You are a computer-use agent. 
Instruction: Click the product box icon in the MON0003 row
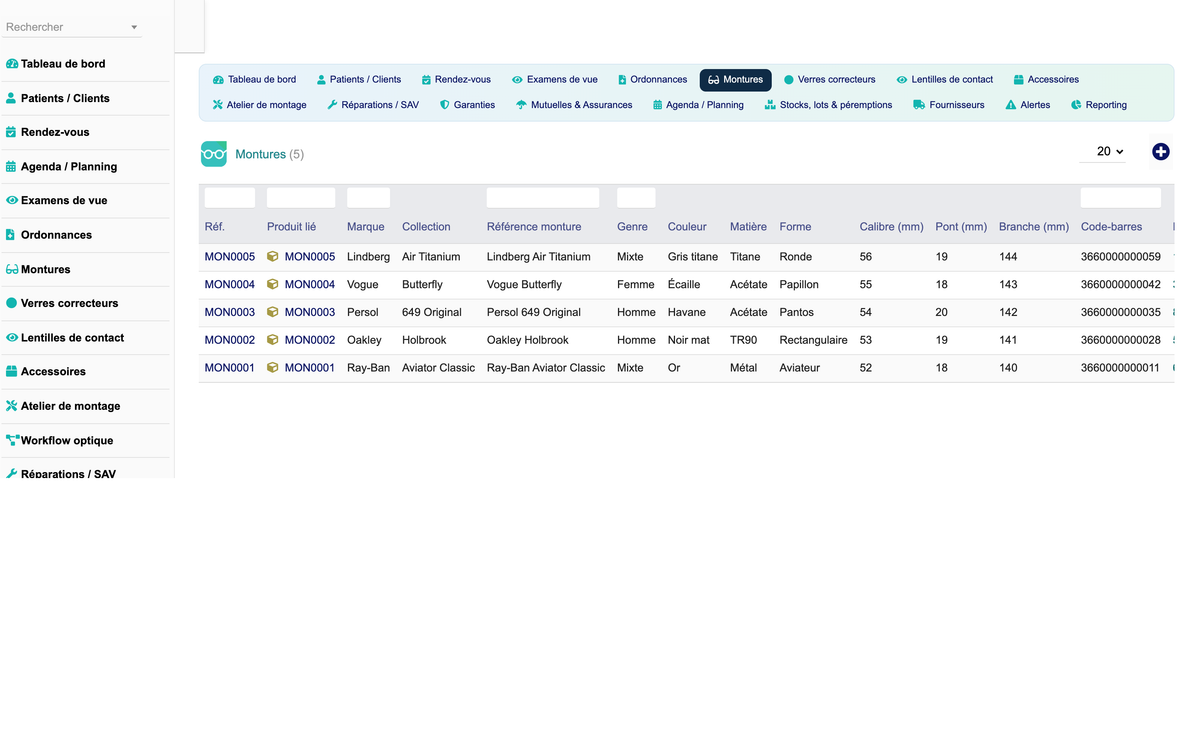(273, 312)
